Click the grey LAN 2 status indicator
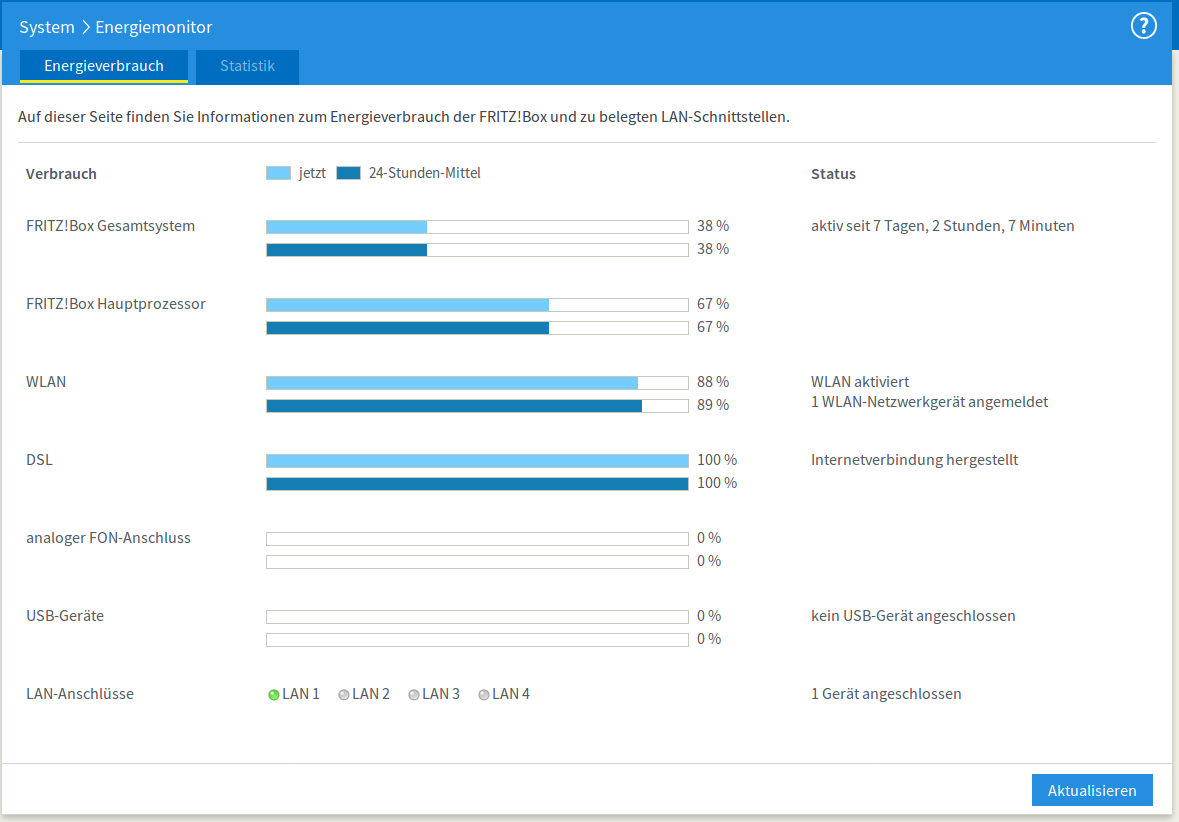The height and width of the screenshot is (822, 1179). coord(344,695)
